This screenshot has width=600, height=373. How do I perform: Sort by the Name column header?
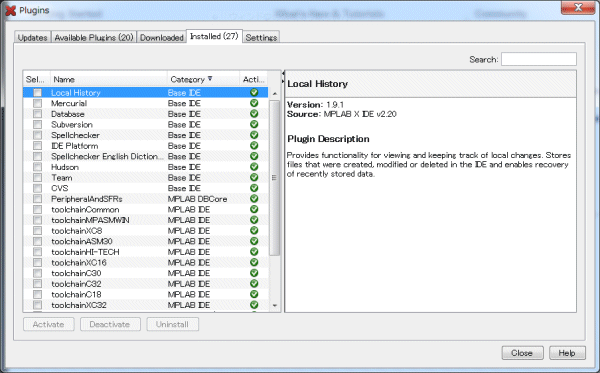pos(109,79)
